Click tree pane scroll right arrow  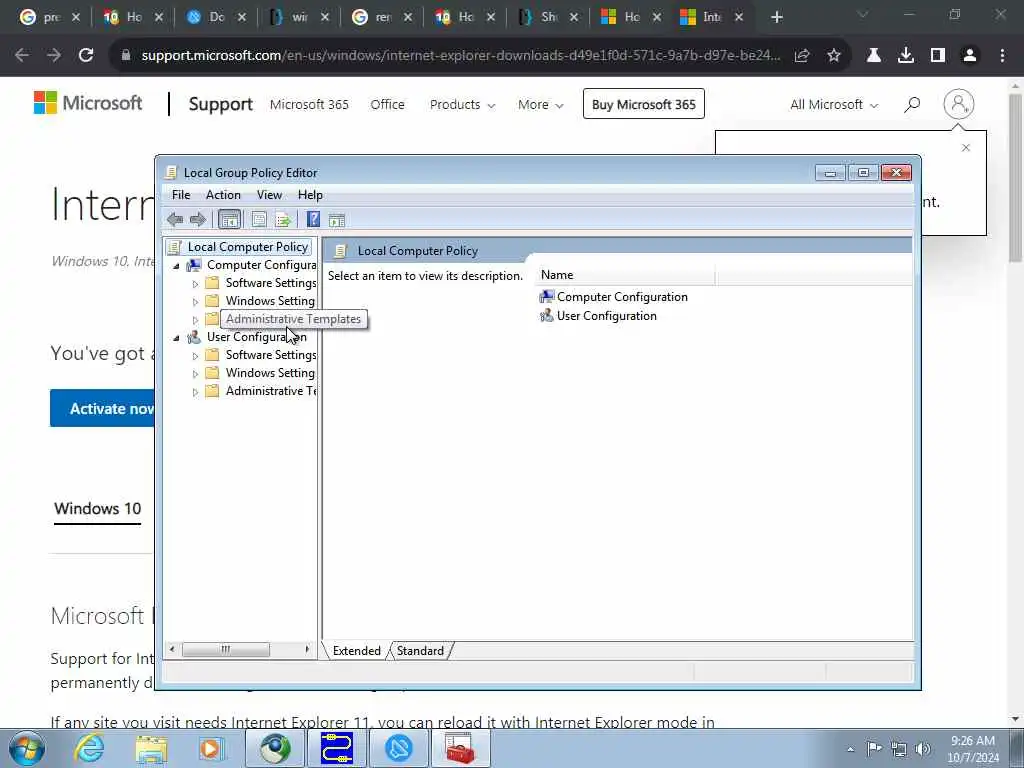point(307,649)
